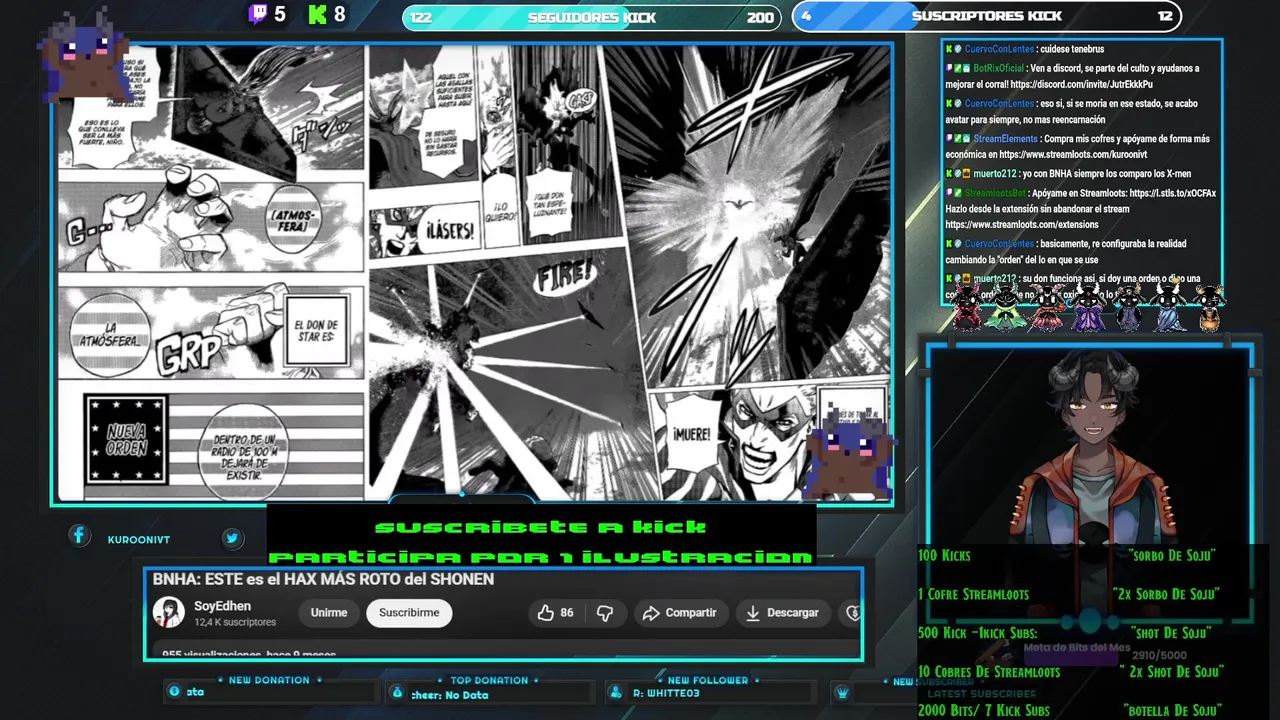The width and height of the screenshot is (1280, 720).
Task: Open the Facebook icon beside KUROONIVT
Action: coord(79,536)
